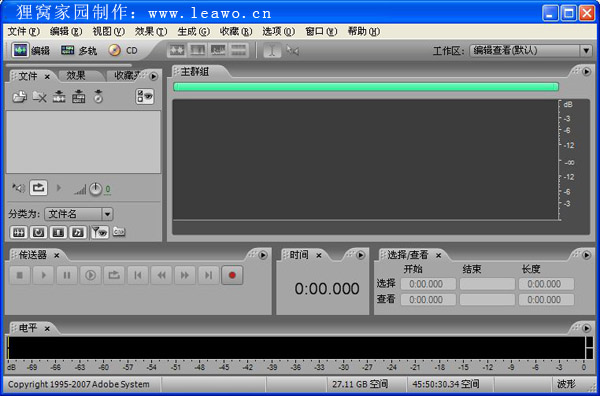Click the small preview play arrow in Files panel
The image size is (600, 396).
59,188
